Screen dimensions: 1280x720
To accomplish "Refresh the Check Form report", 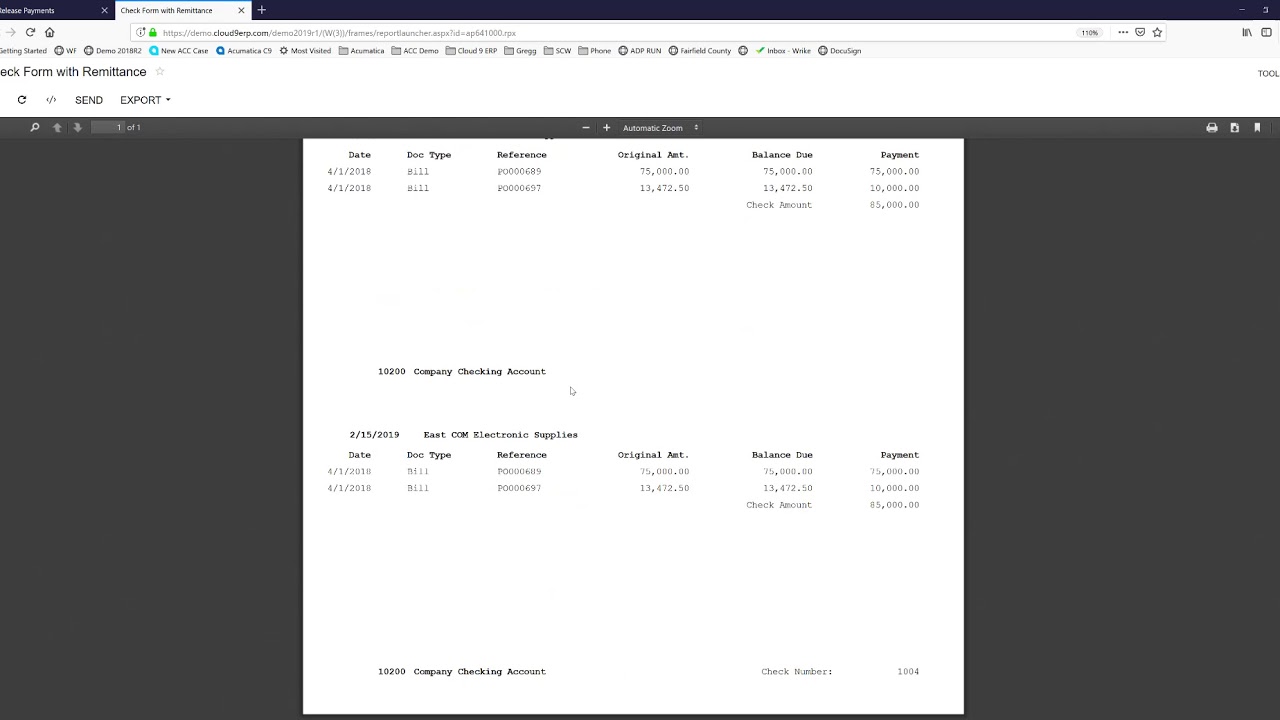I will point(22,100).
